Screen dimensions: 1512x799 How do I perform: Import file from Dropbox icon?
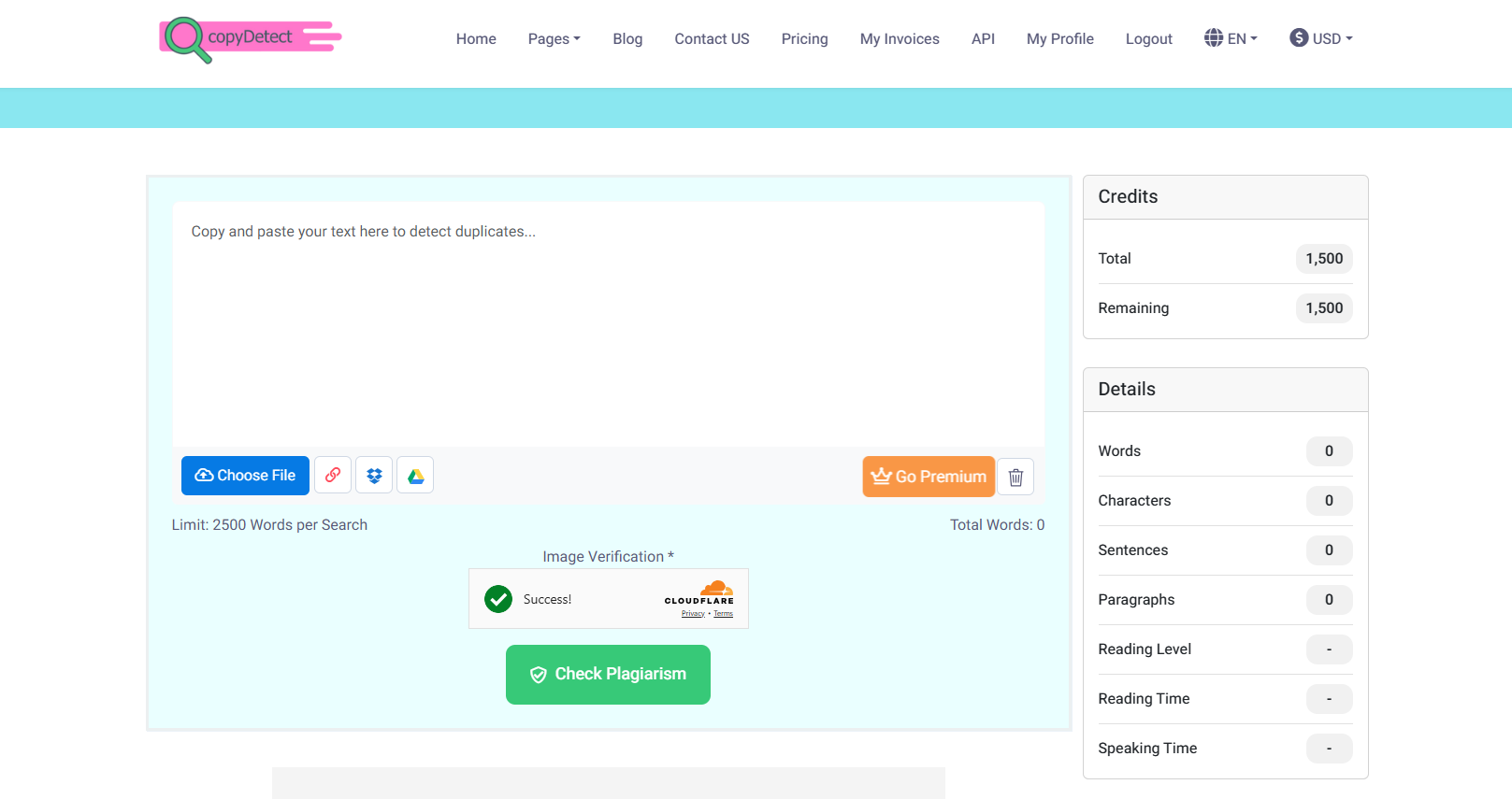click(x=374, y=476)
